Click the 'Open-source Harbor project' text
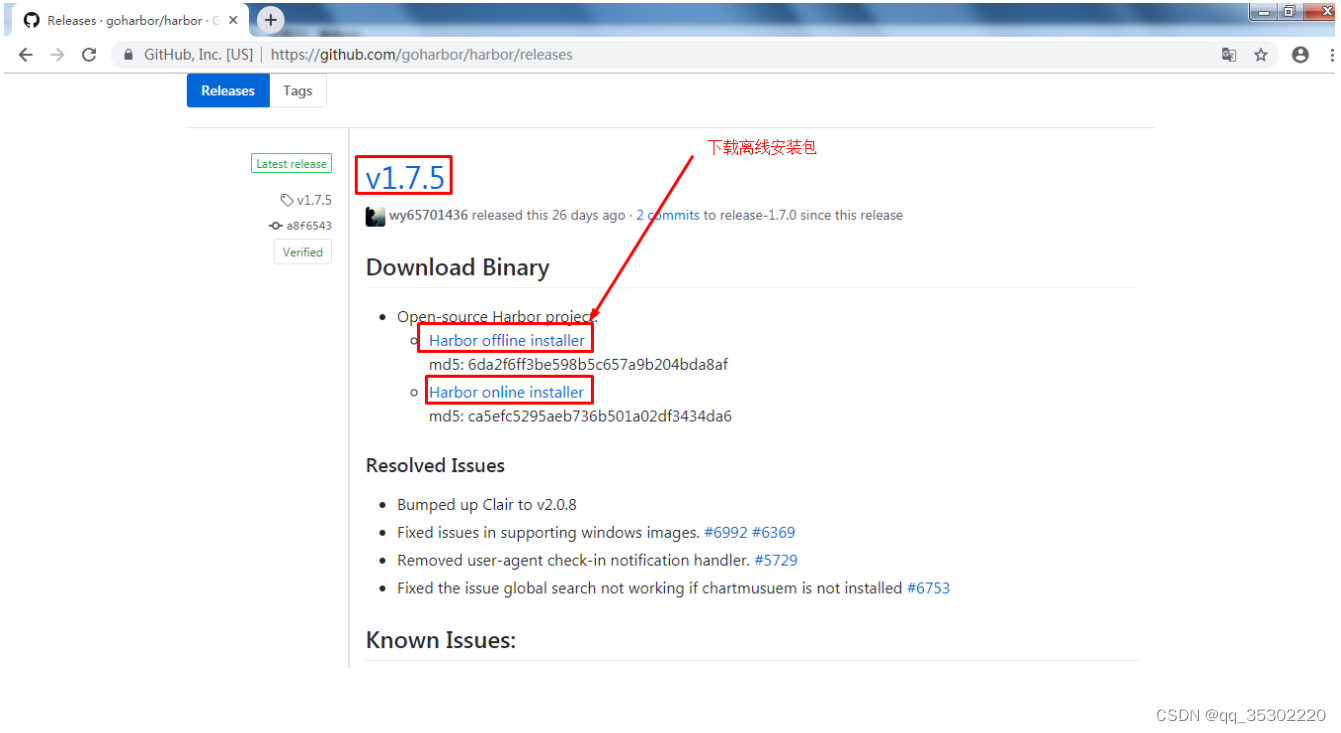The image size is (1341, 733). coord(497,317)
